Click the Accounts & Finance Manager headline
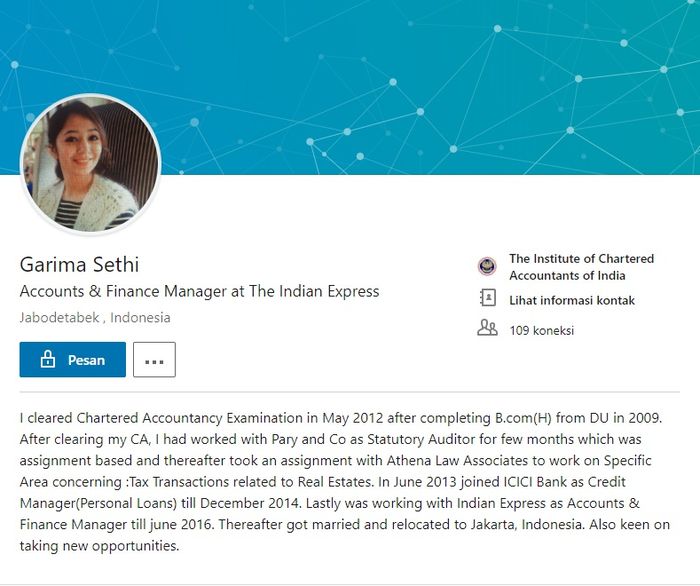Viewport: 700px width, 586px height. tap(199, 292)
